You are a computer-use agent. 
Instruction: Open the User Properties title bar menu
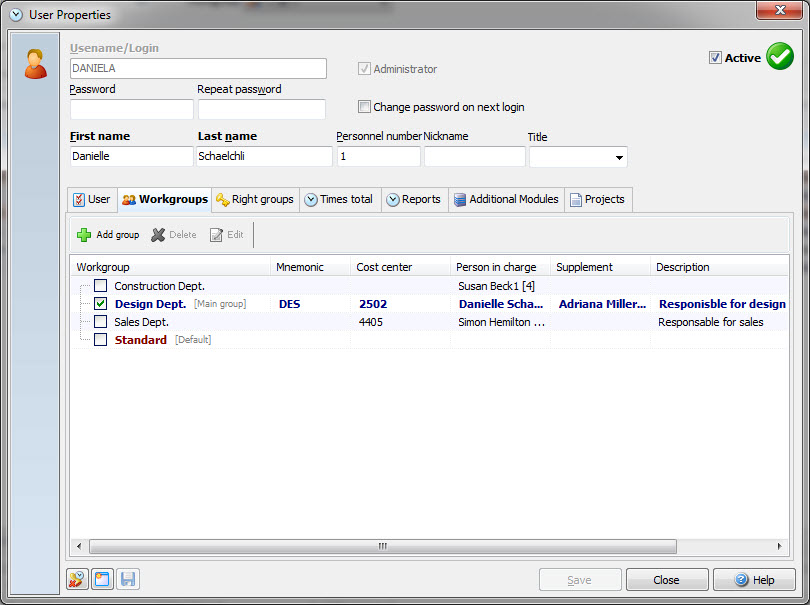tap(15, 15)
